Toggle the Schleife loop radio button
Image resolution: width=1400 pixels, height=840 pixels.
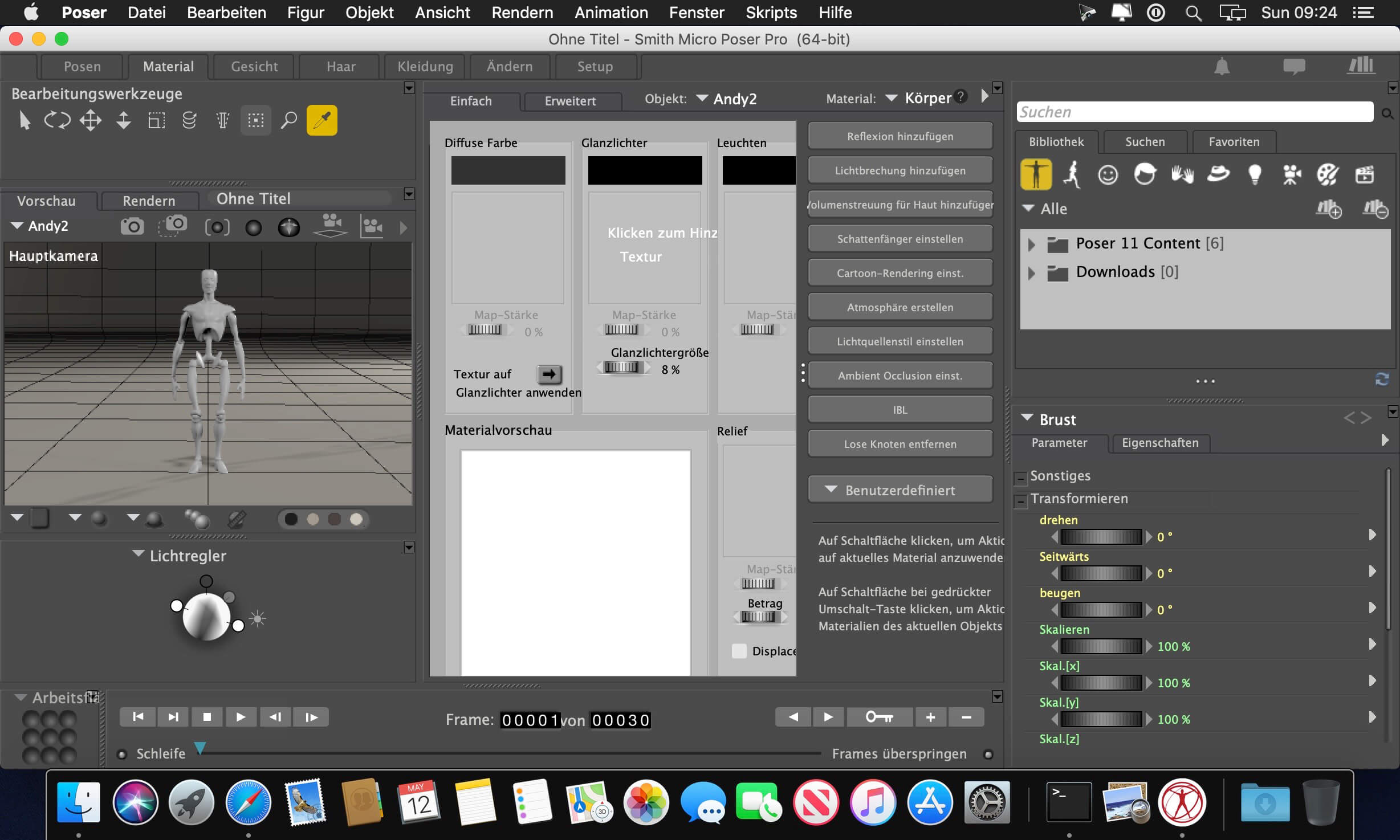coord(121,755)
